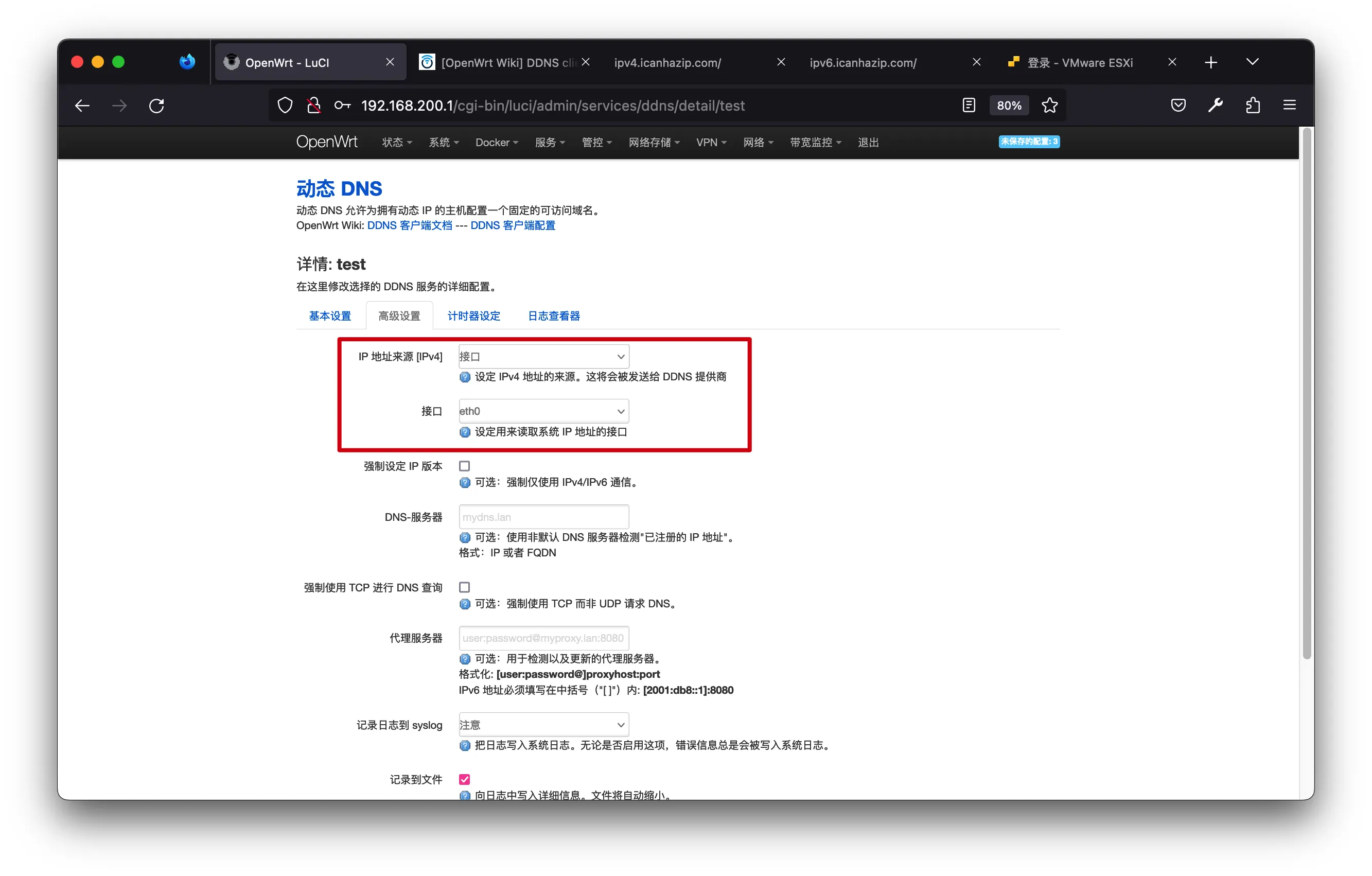1372x876 pixels.
Task: Open the DDNS 客户端配置 wiki link
Action: point(513,226)
